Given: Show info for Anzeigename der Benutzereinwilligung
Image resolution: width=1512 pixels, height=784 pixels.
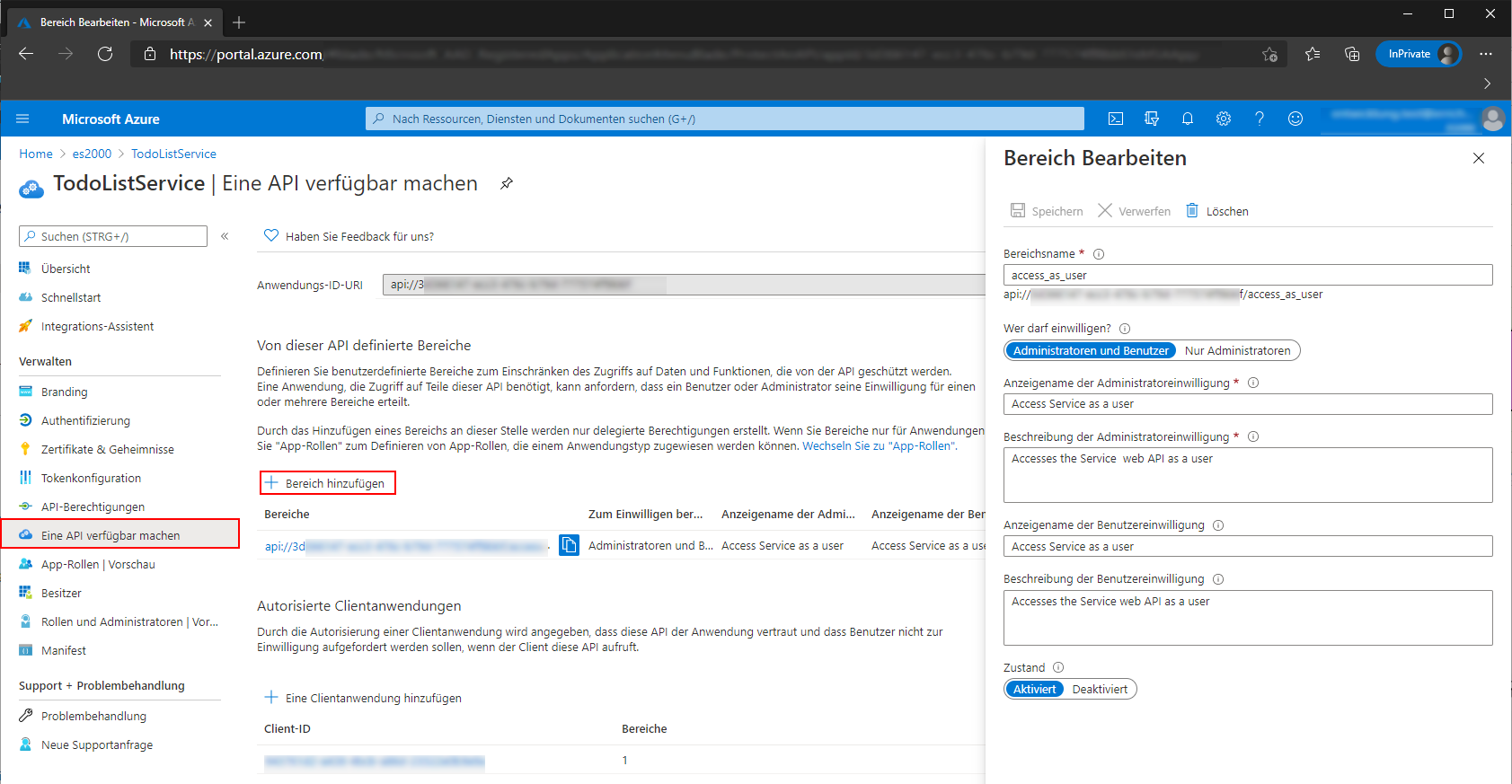Looking at the screenshot, I should point(1218,525).
